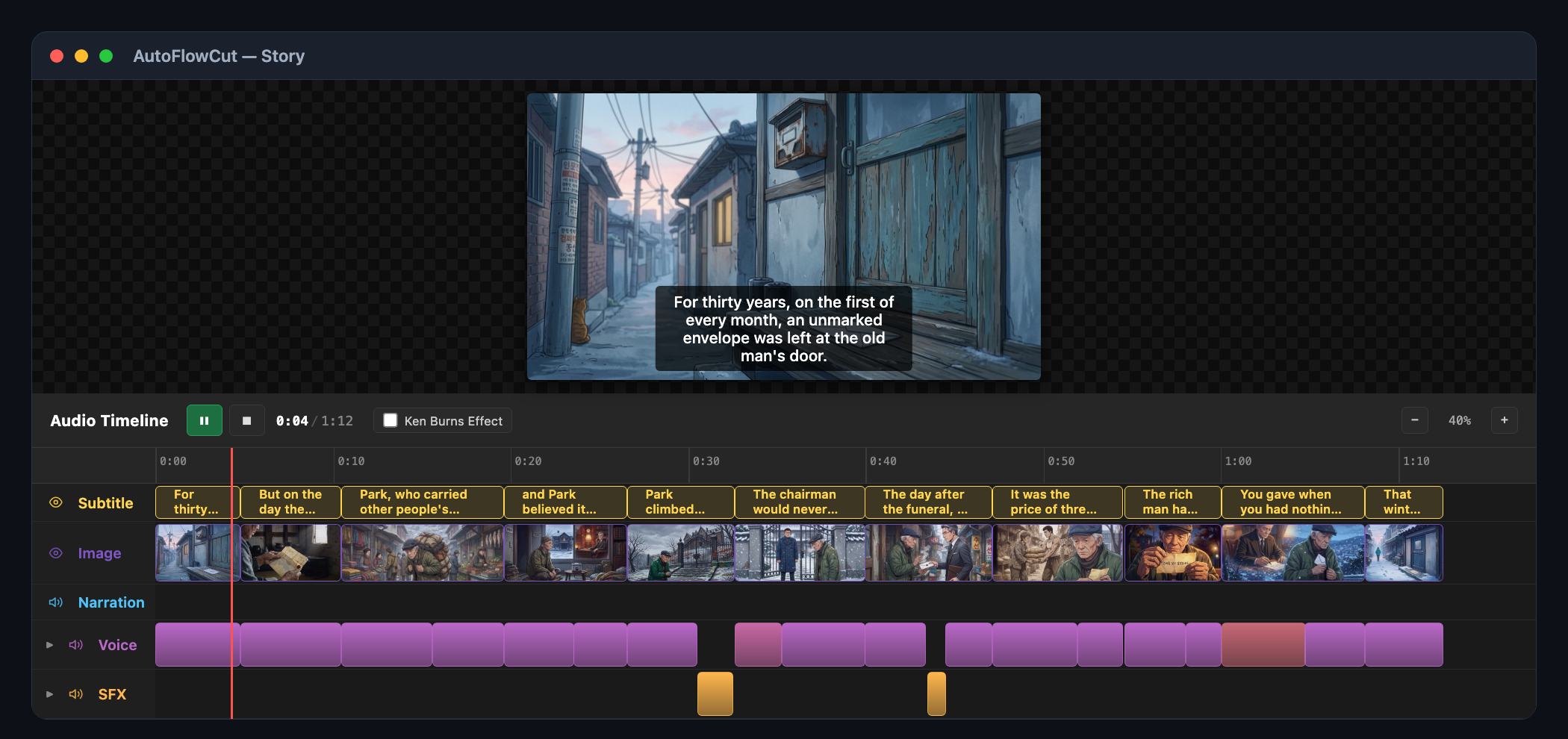The height and width of the screenshot is (739, 1568).
Task: Click the subtitle overlay in the preview
Action: (x=783, y=328)
